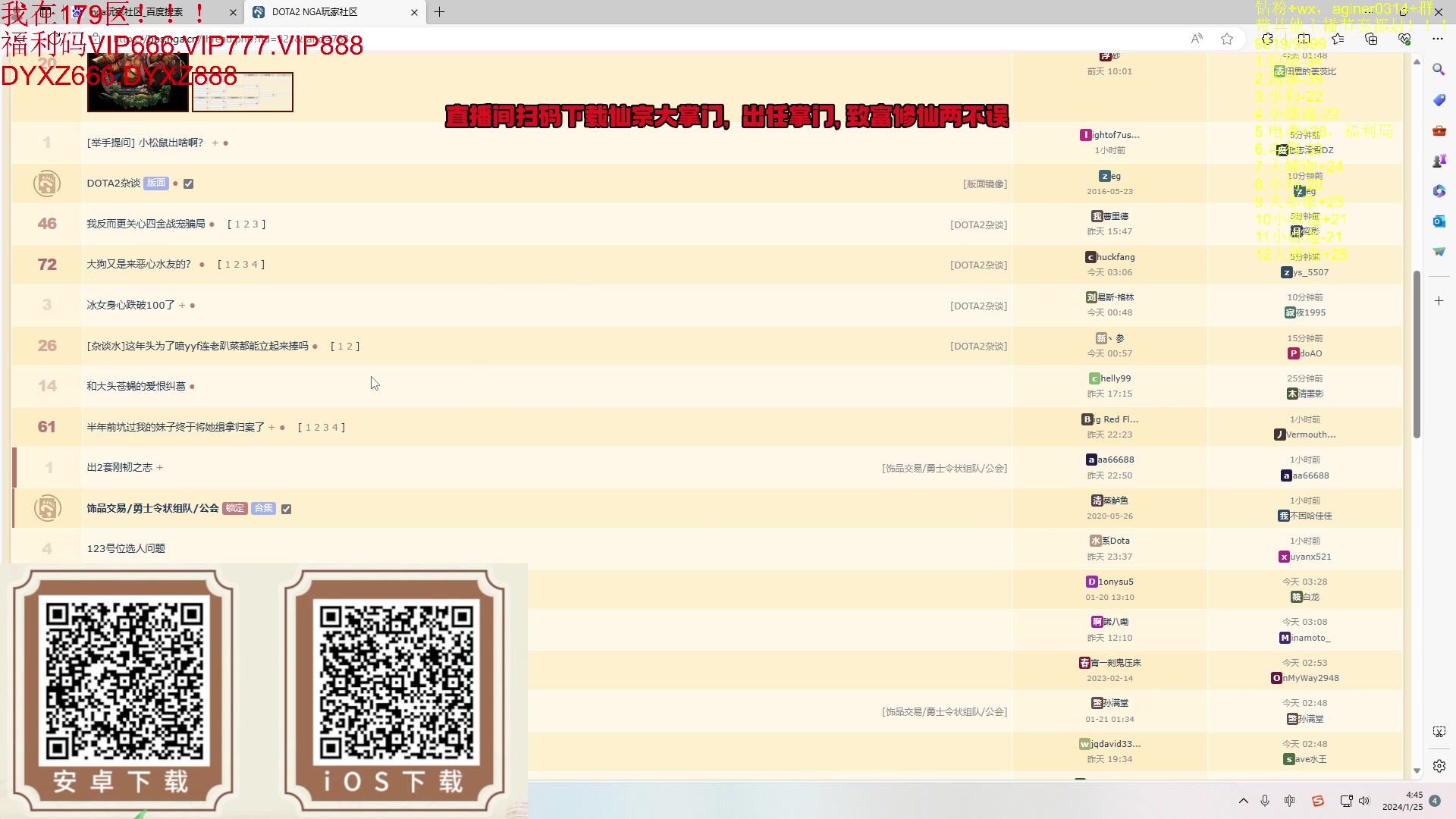Open the sidebar Search magnifier icon

click(x=1439, y=70)
